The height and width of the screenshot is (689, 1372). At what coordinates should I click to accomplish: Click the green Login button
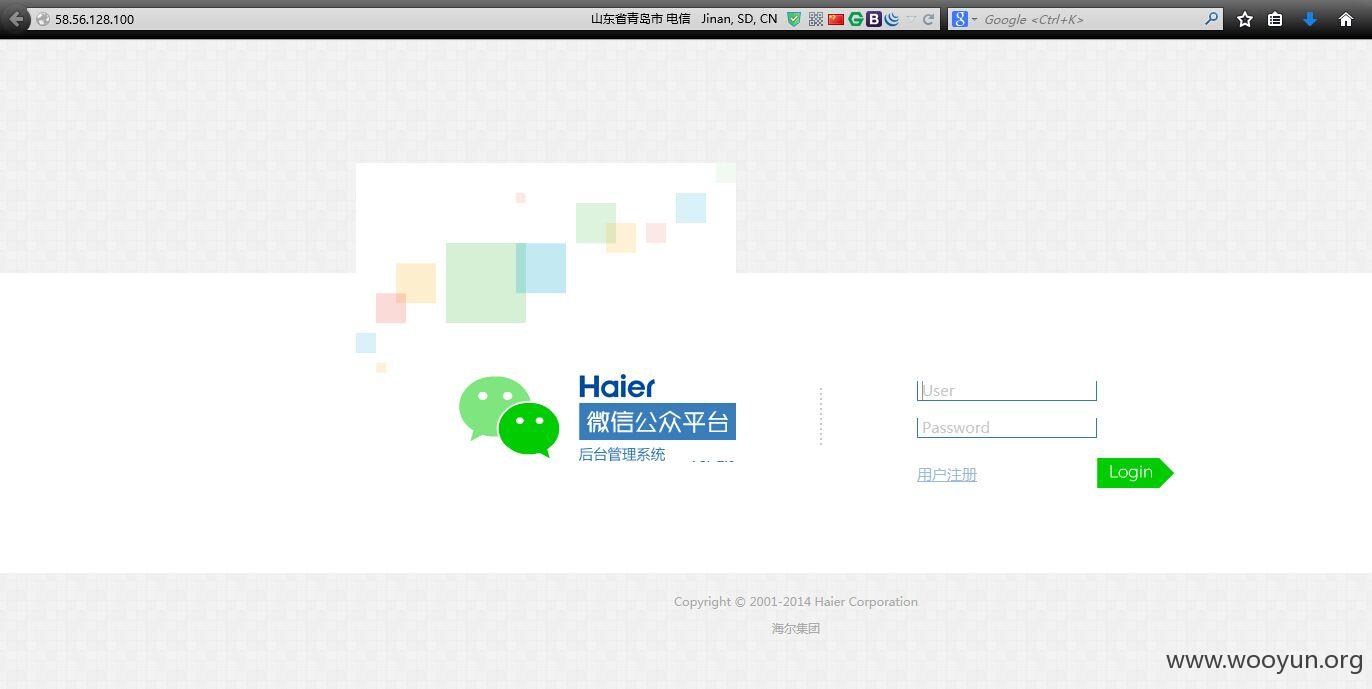click(x=1135, y=473)
